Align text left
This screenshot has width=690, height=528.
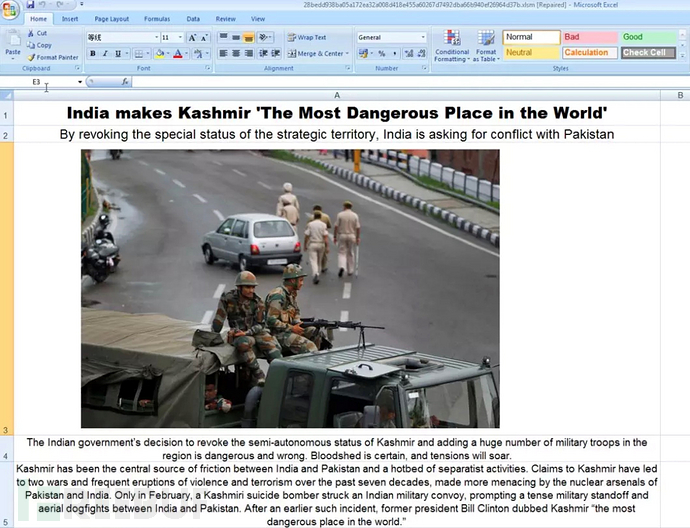(224, 53)
